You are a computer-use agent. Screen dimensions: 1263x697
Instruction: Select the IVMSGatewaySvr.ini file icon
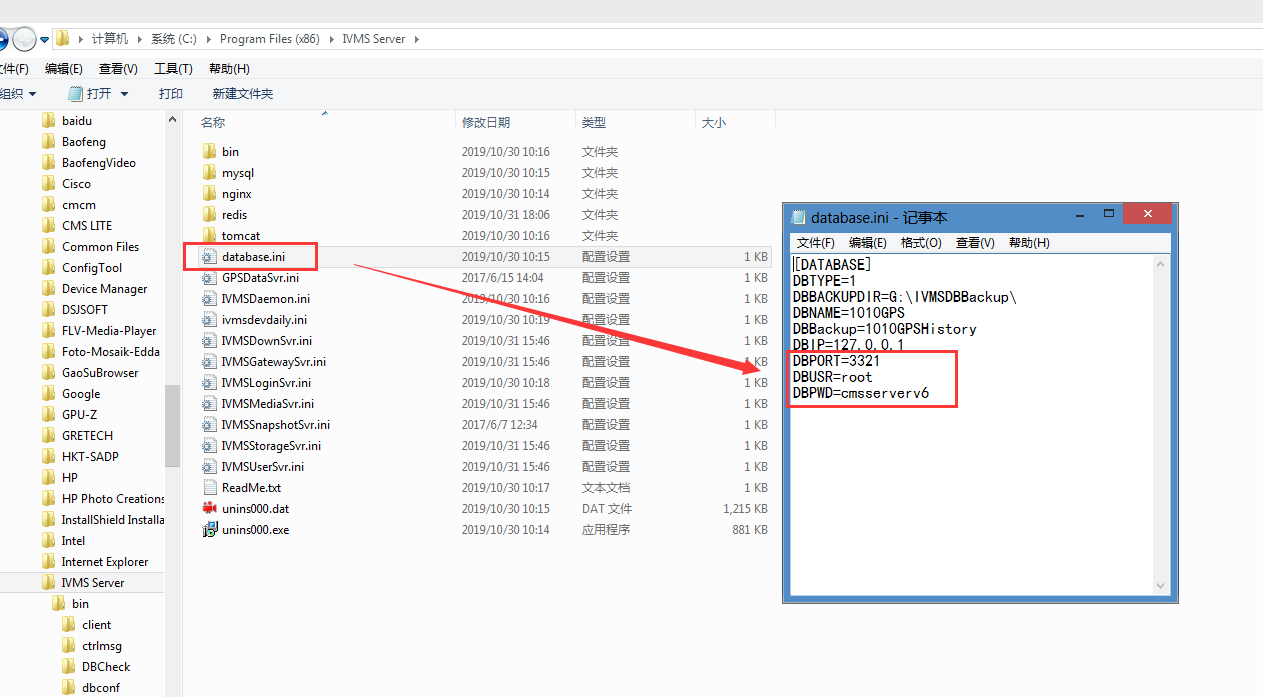tap(209, 361)
